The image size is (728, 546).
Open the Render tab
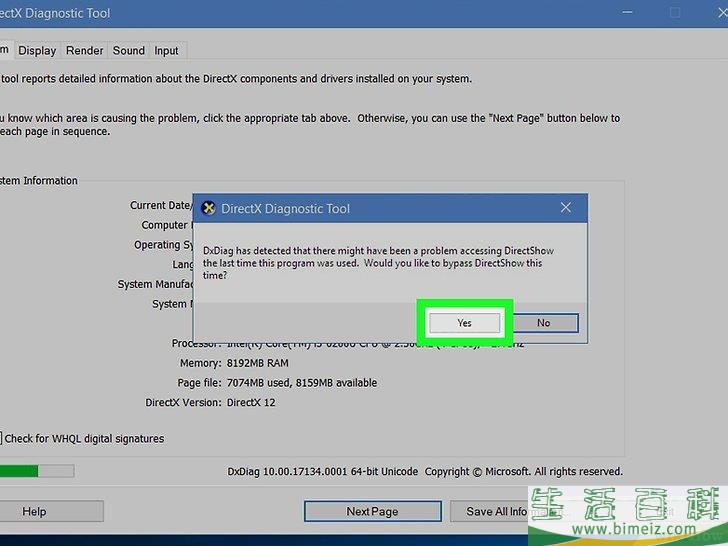(x=85, y=51)
